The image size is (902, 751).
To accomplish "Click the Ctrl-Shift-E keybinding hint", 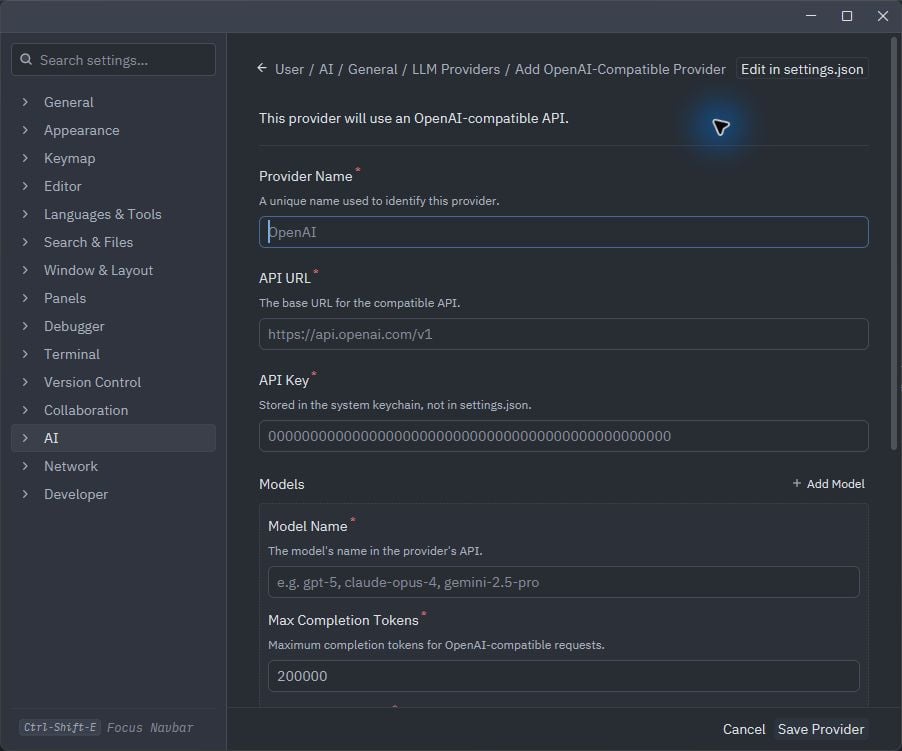I will pos(60,727).
